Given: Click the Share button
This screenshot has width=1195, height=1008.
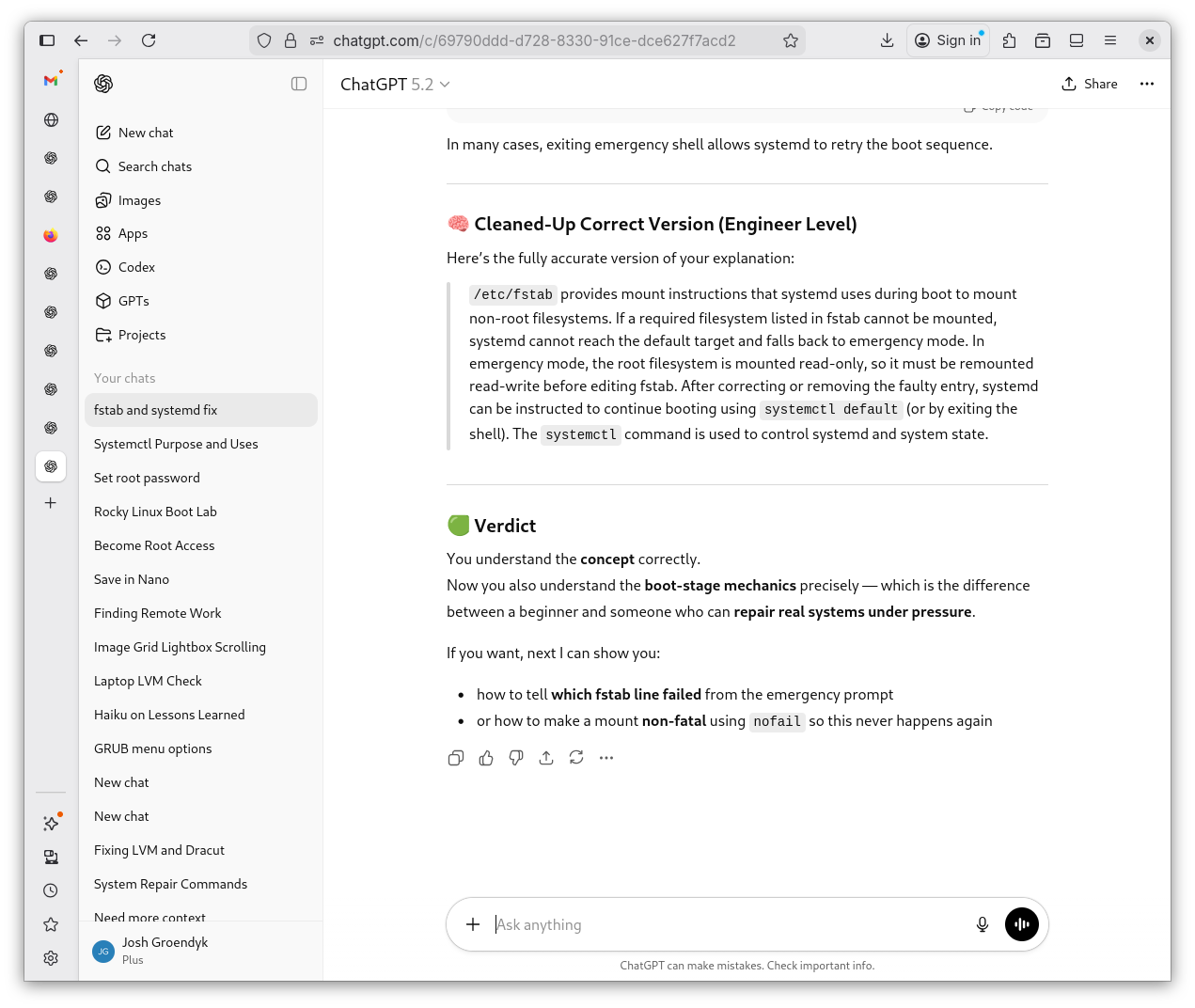Looking at the screenshot, I should point(1090,84).
